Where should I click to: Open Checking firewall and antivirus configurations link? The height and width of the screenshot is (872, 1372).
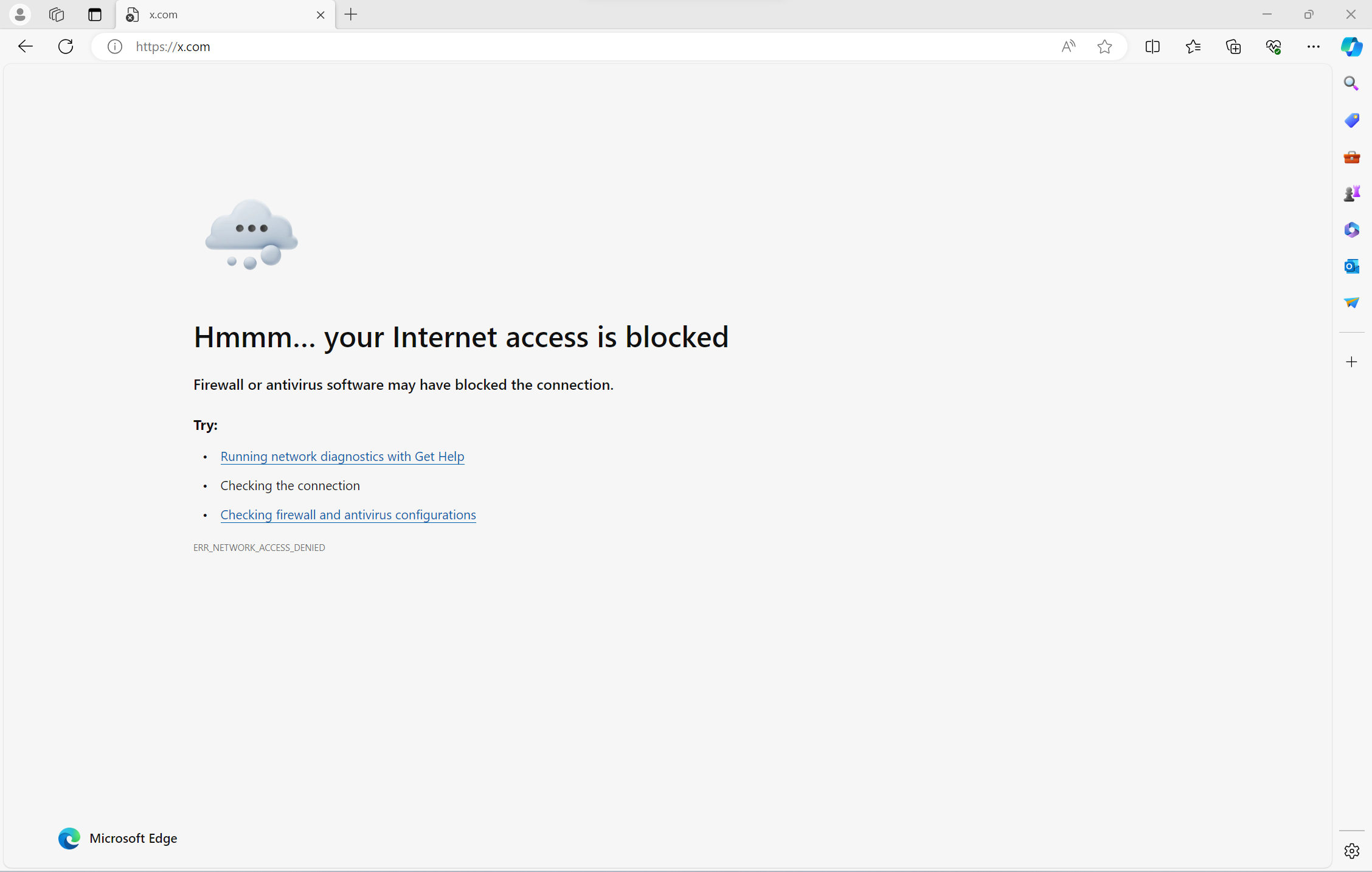(x=348, y=514)
